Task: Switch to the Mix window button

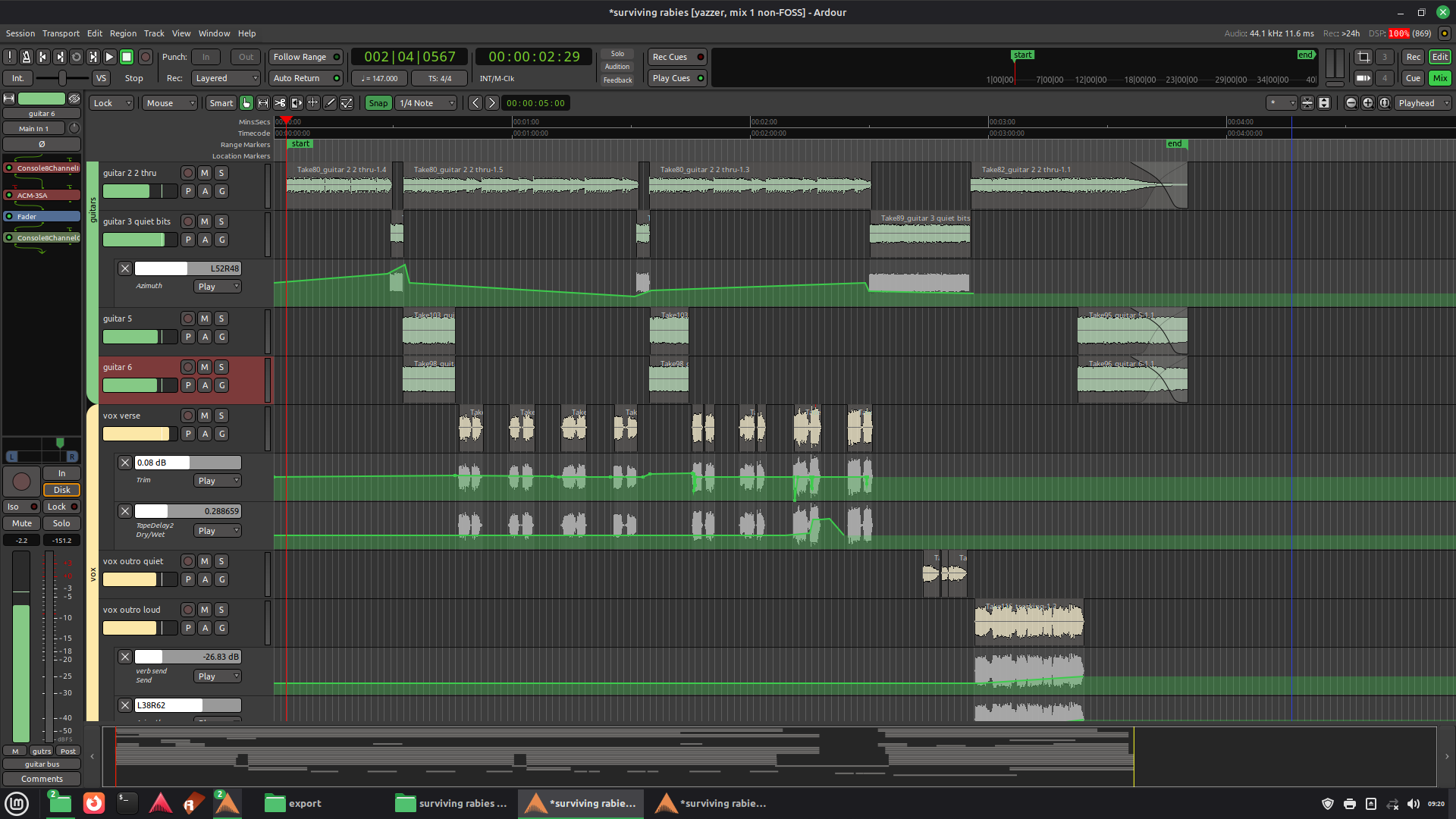Action: (1439, 78)
